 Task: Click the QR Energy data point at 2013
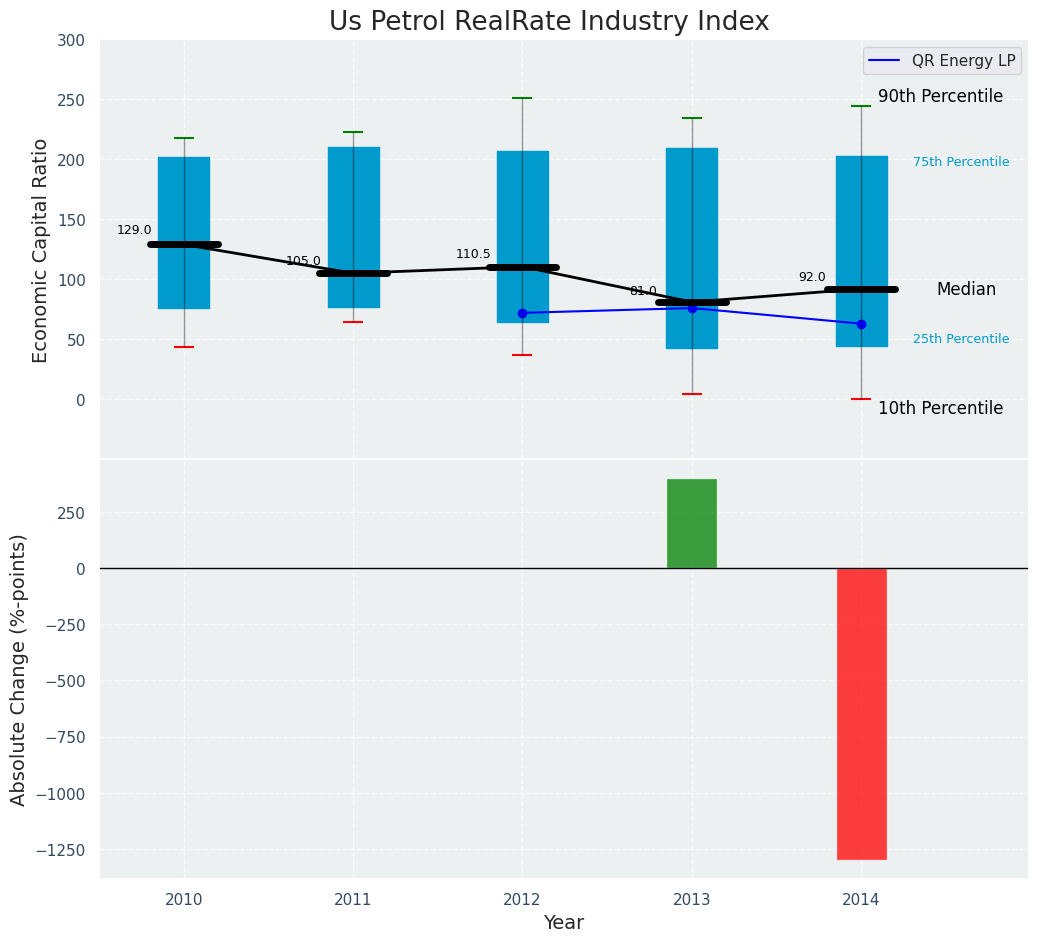[x=692, y=308]
